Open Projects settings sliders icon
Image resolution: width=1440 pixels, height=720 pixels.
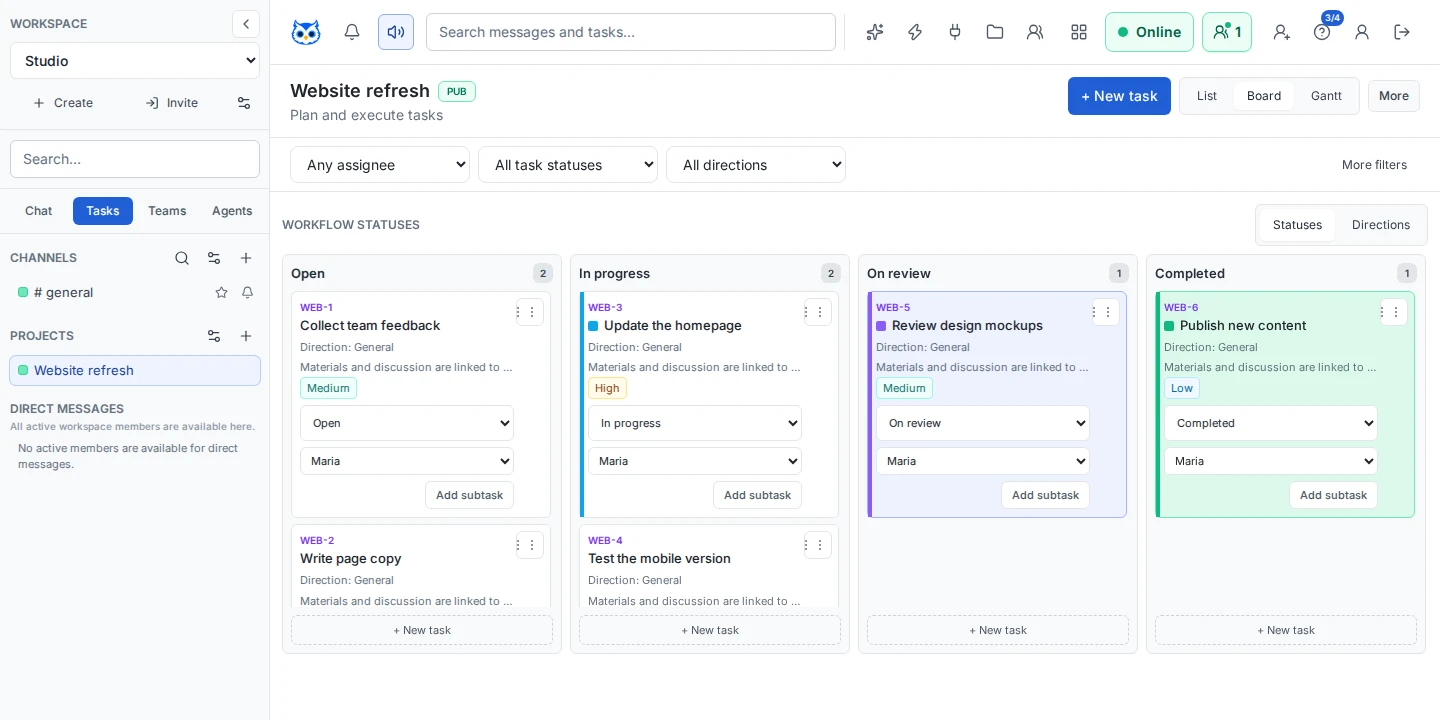[214, 336]
